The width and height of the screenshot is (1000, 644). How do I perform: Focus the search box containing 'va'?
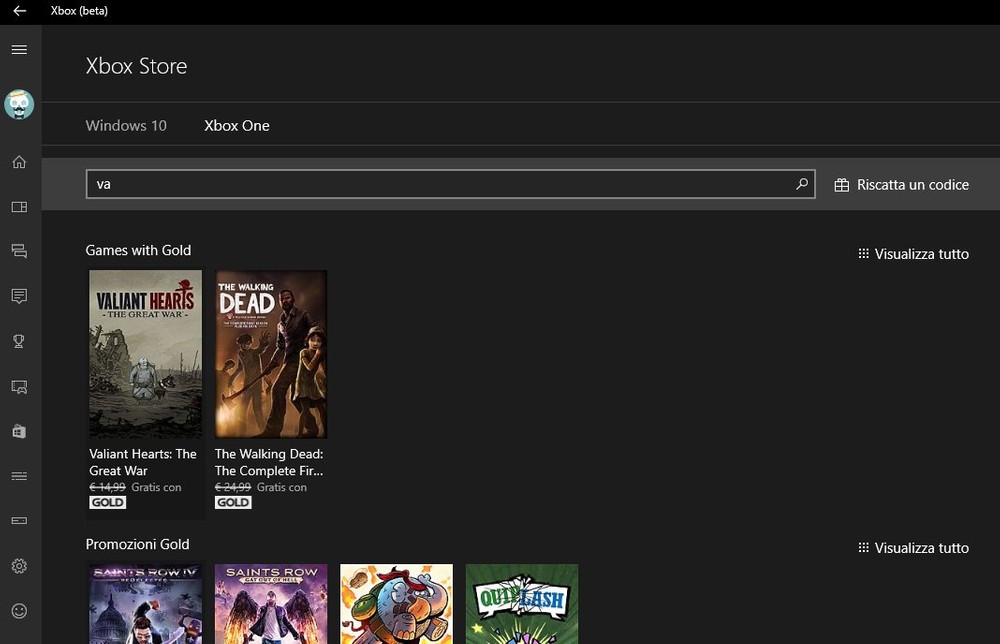(450, 184)
